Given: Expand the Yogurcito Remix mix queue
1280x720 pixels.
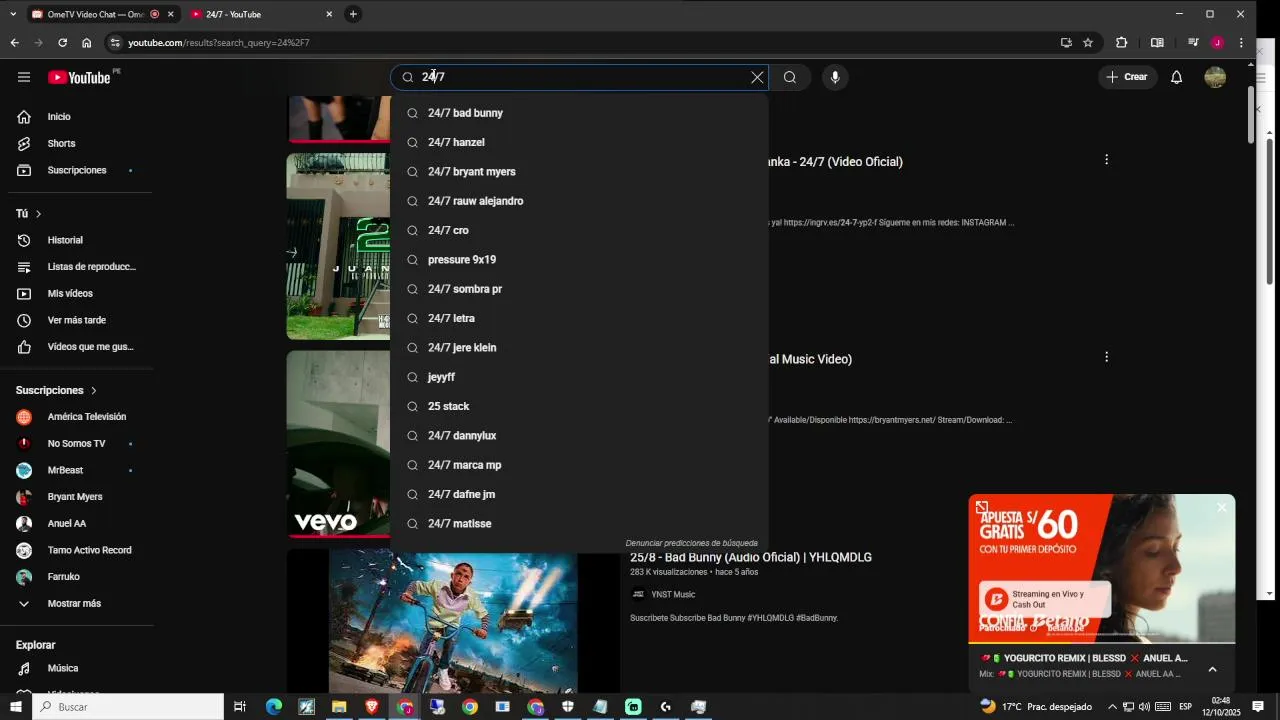Looking at the screenshot, I should point(1212,669).
